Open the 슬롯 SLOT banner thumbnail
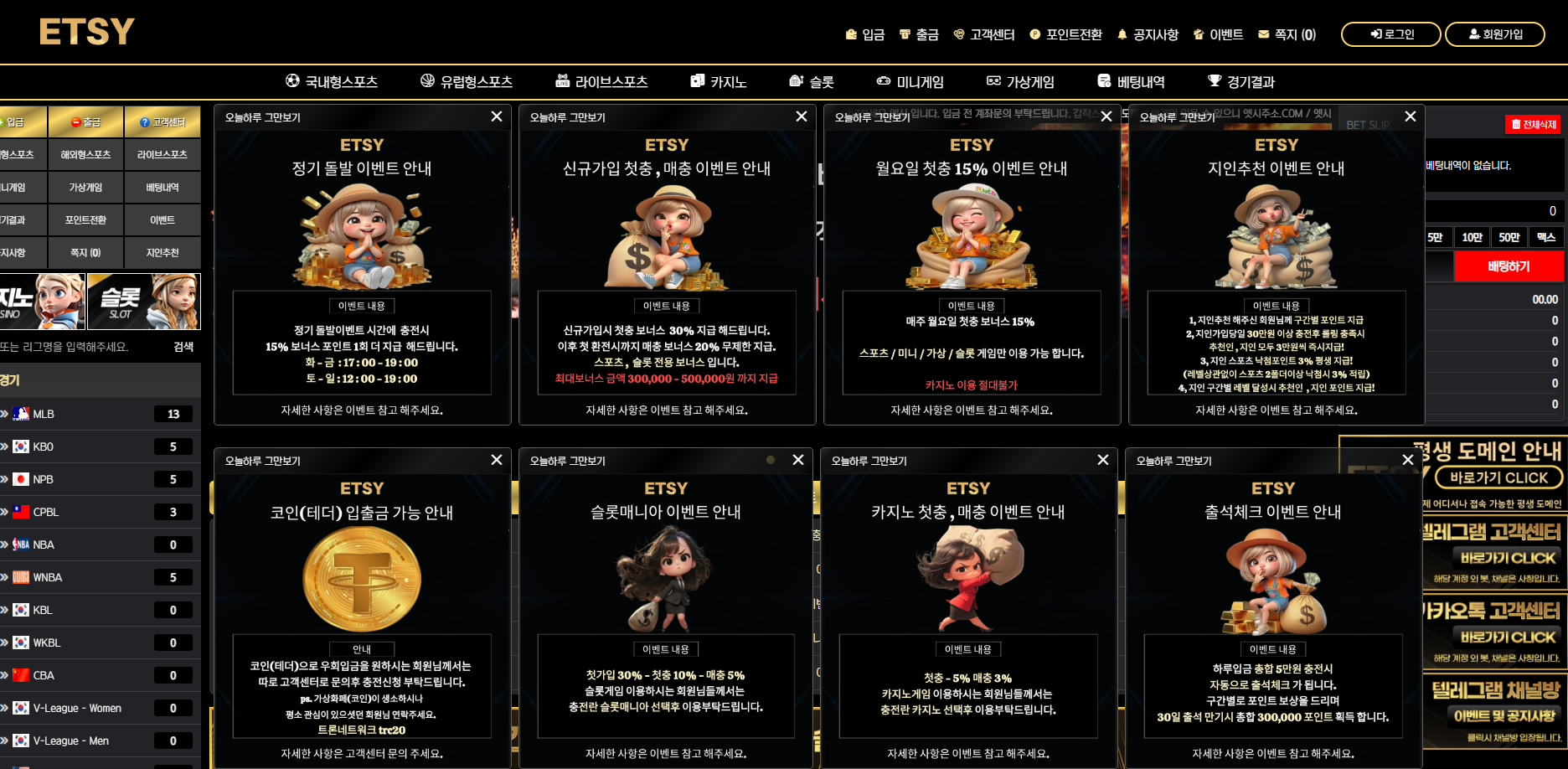1568x769 pixels. (144, 302)
